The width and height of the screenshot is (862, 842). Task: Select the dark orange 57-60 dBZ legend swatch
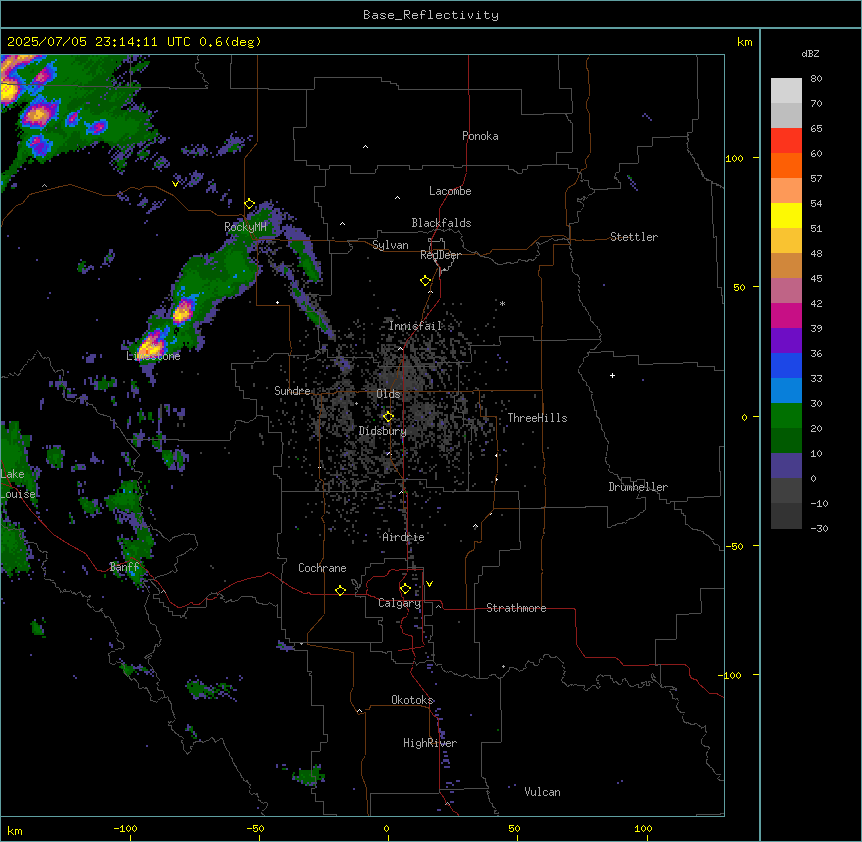[x=786, y=165]
